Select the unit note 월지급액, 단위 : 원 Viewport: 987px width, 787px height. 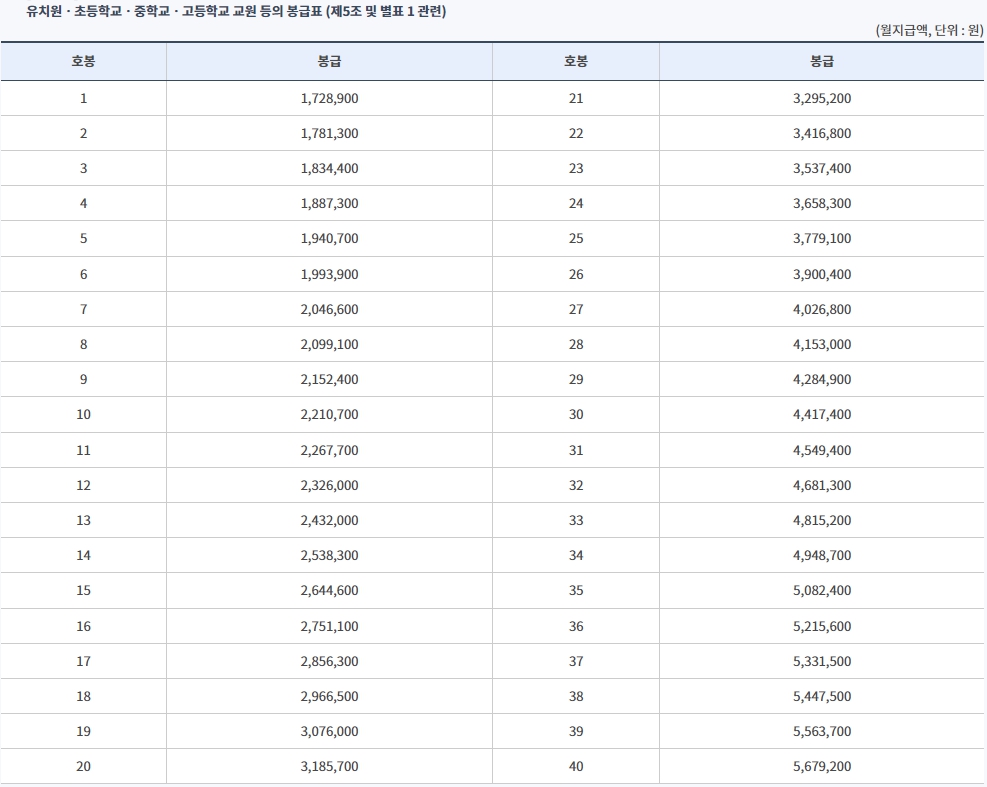coord(929,30)
